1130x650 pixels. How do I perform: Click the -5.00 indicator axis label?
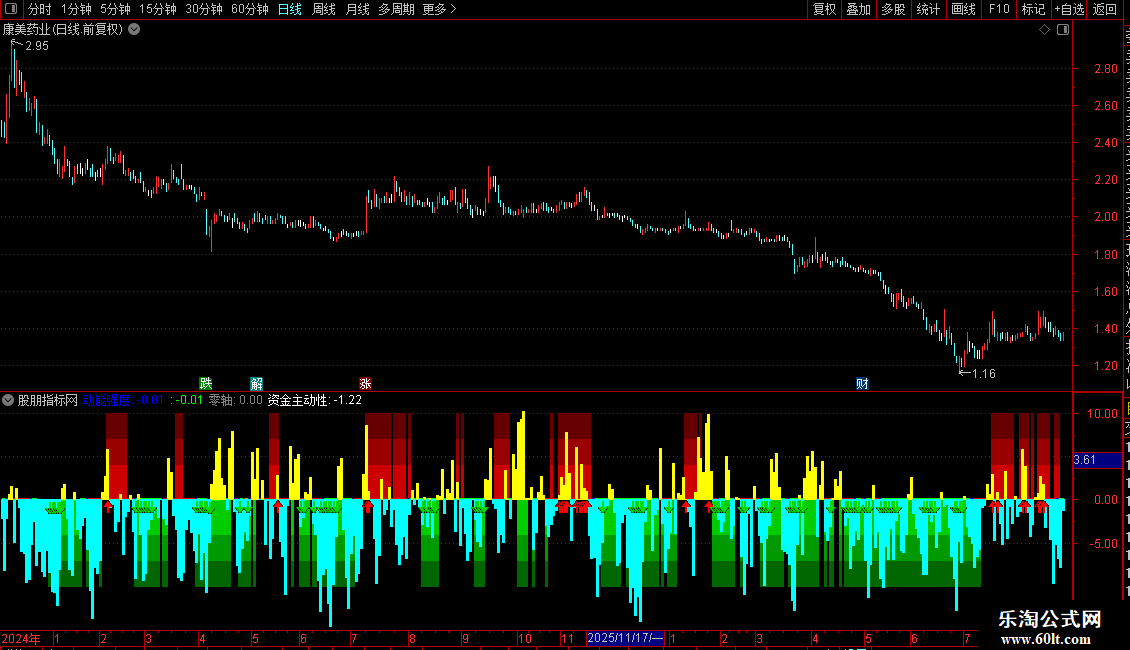click(x=1103, y=543)
